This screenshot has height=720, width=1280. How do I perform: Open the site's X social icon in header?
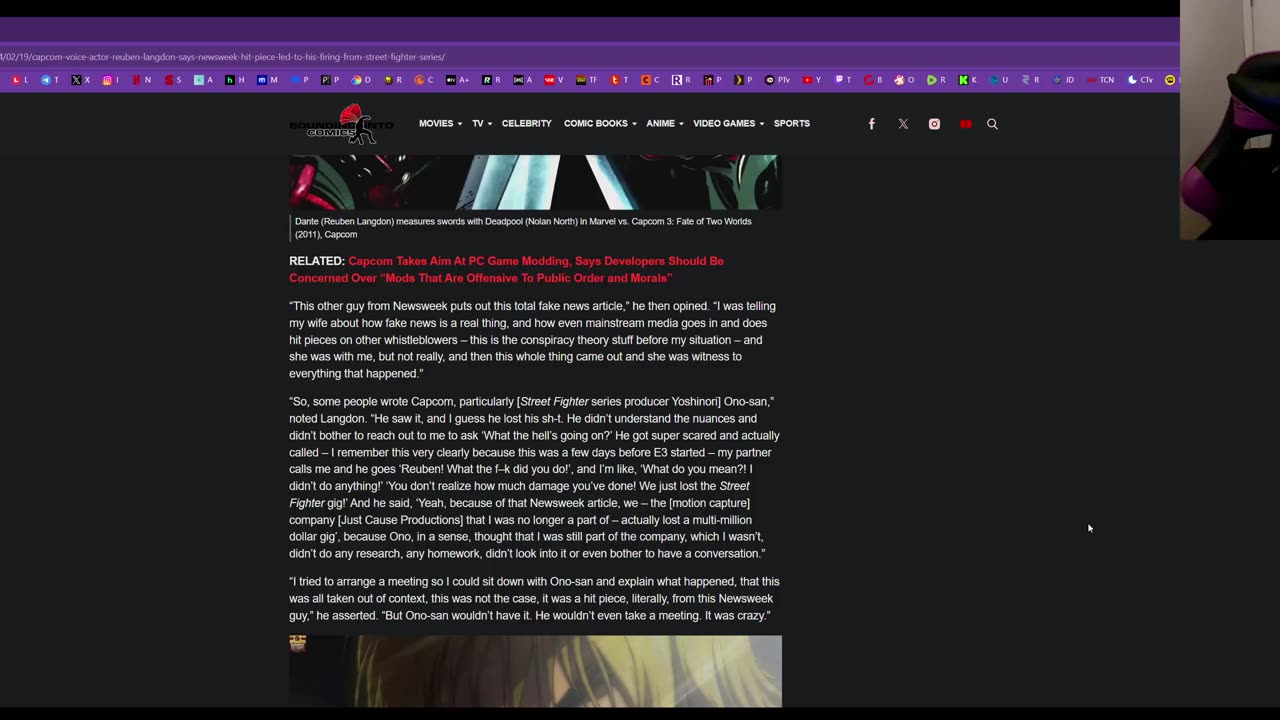pos(903,124)
